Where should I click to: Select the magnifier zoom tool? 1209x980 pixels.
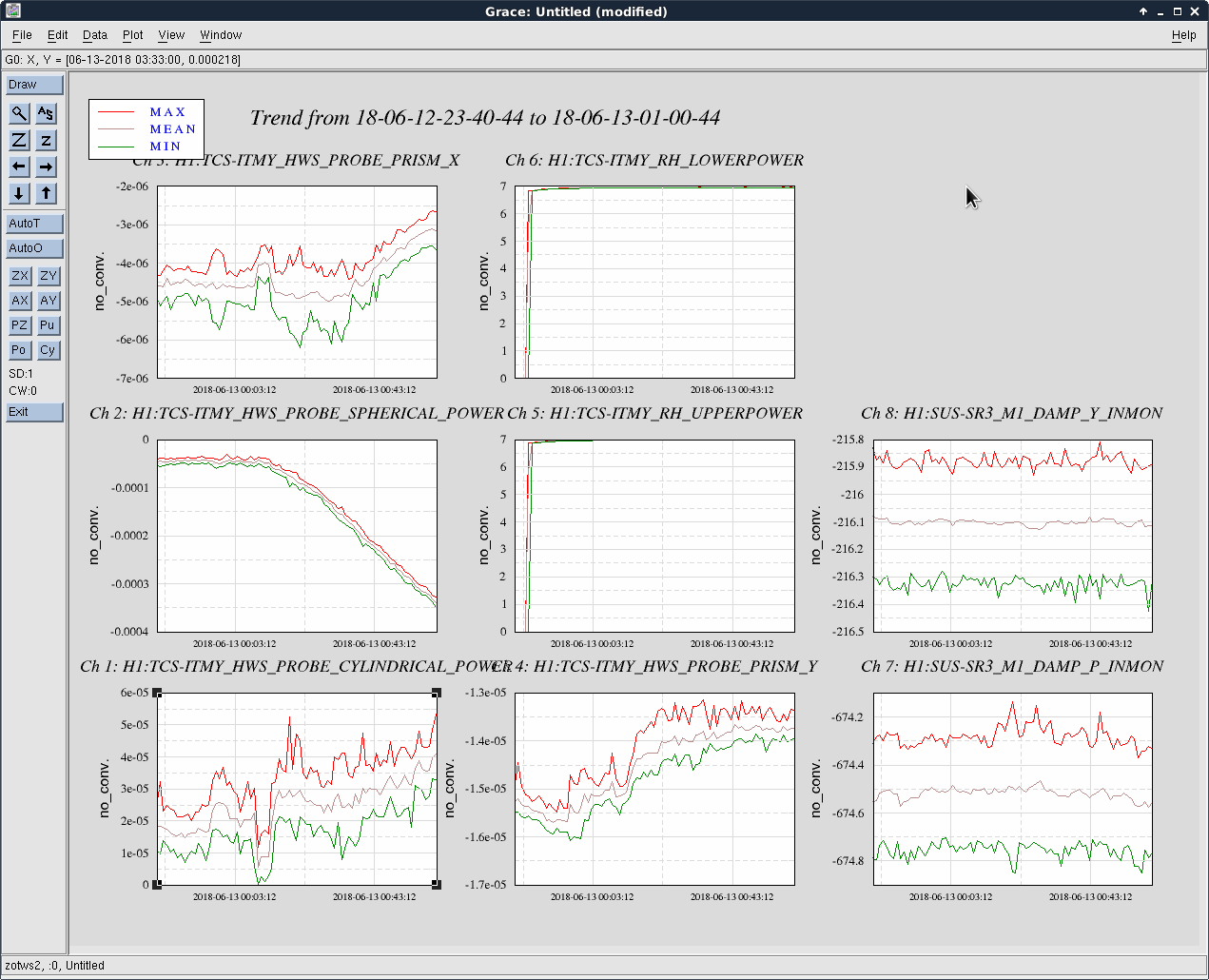tap(19, 113)
